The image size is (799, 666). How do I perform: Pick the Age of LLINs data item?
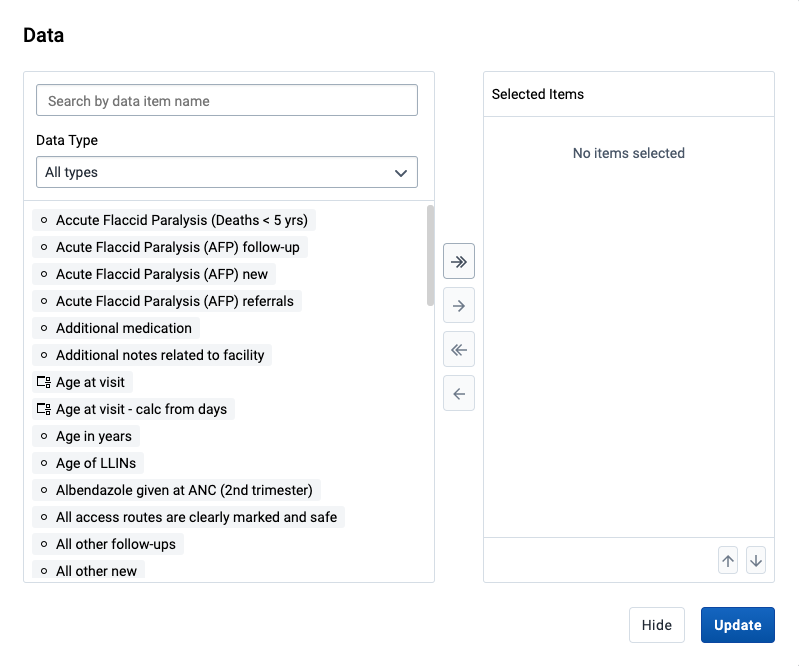pos(88,463)
